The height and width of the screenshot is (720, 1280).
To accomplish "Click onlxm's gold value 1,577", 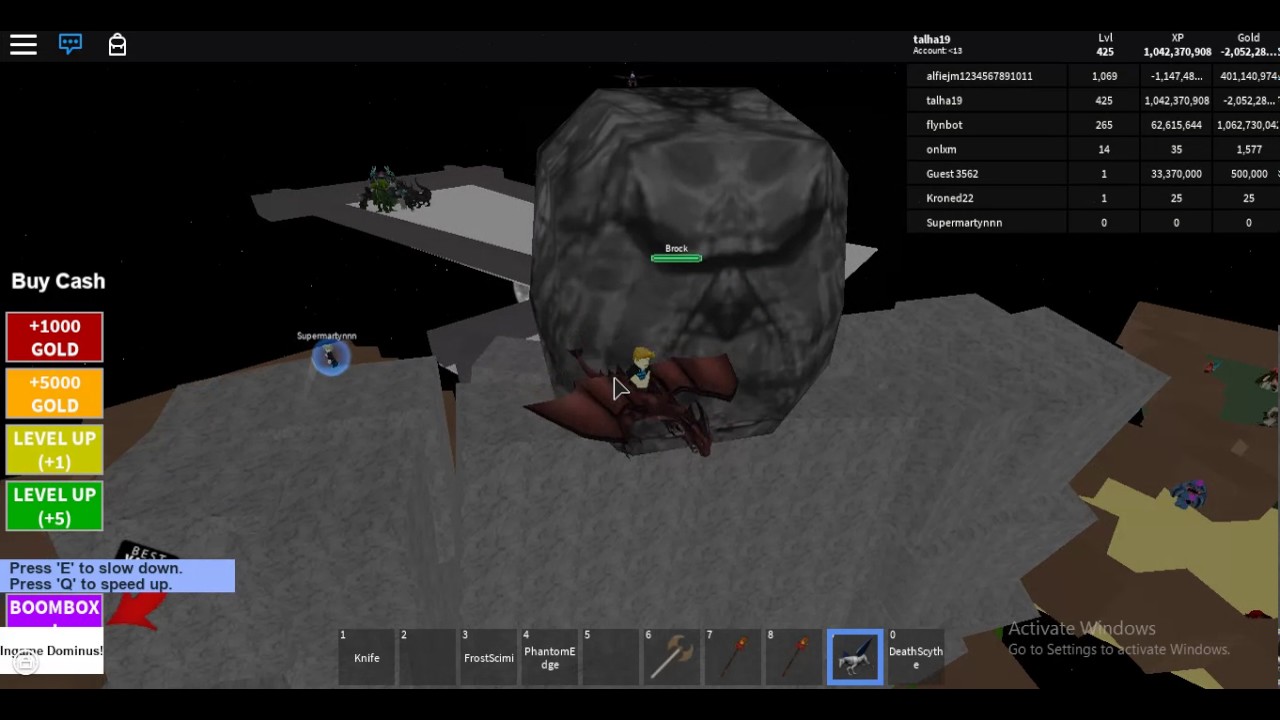I will coord(1248,149).
